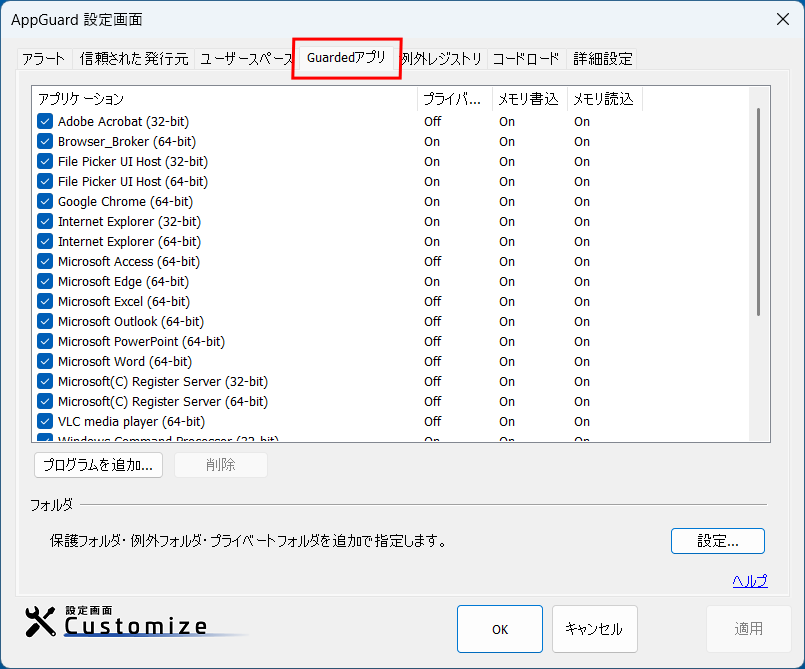805x669 pixels.
Task: Switch to the アラート tab
Action: pyautogui.click(x=43, y=59)
